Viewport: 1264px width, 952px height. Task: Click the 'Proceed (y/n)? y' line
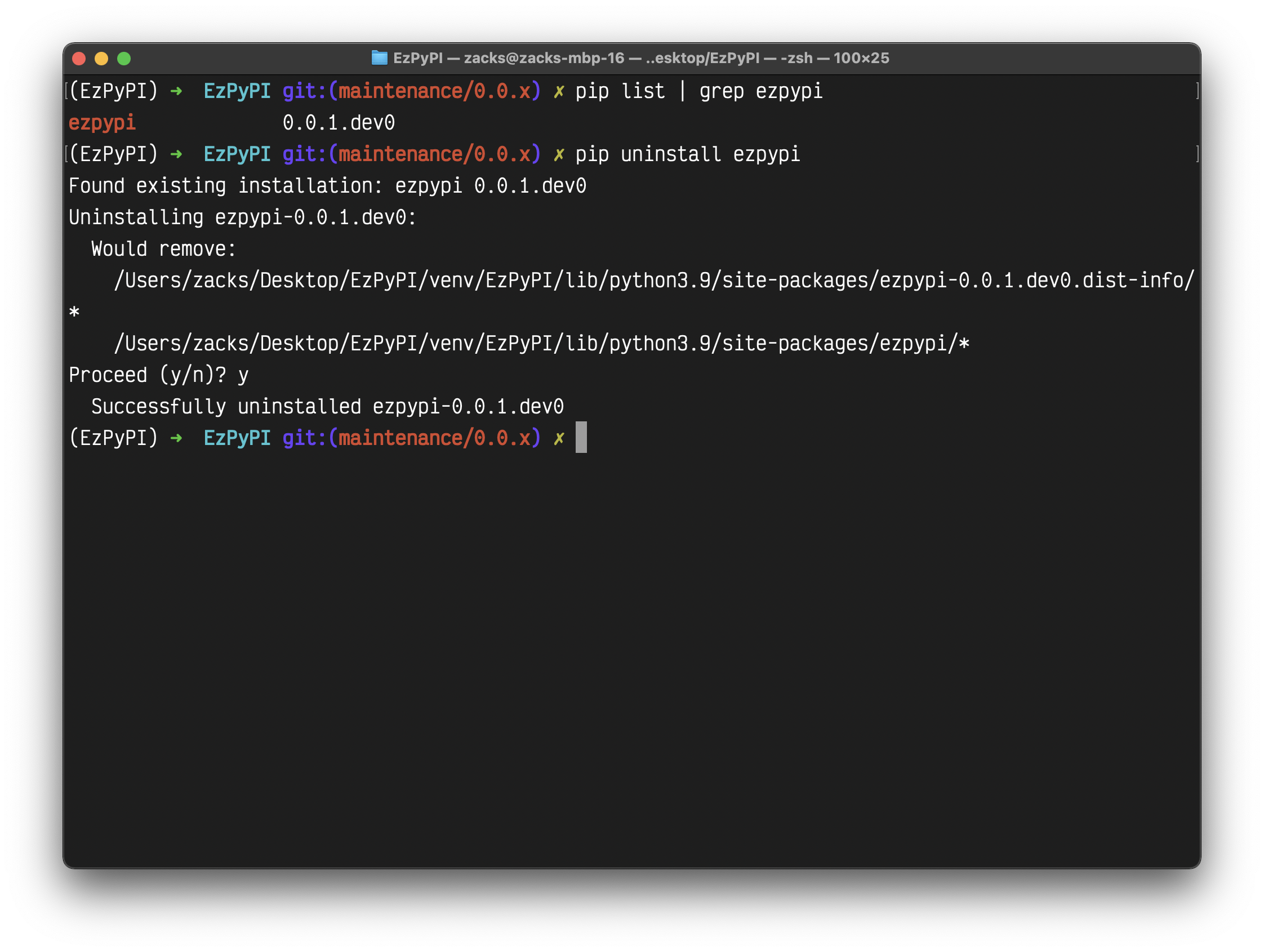tap(158, 375)
